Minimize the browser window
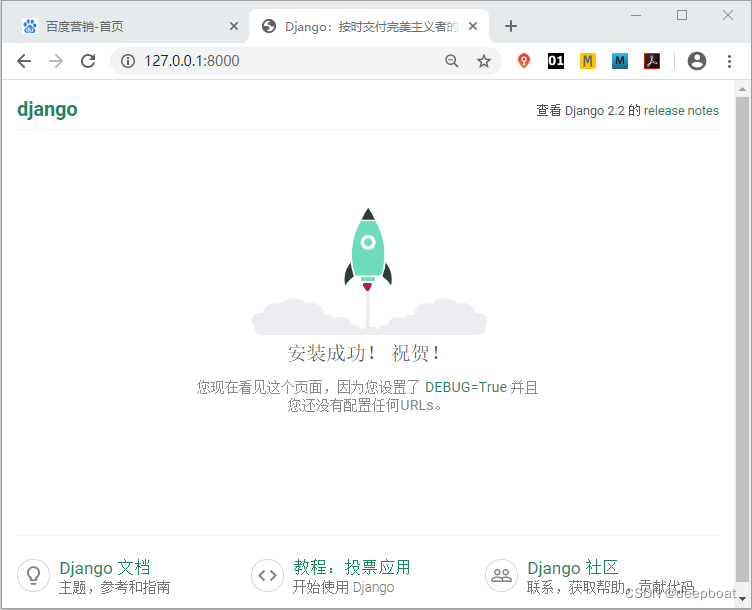The height and width of the screenshot is (610, 752). click(636, 15)
